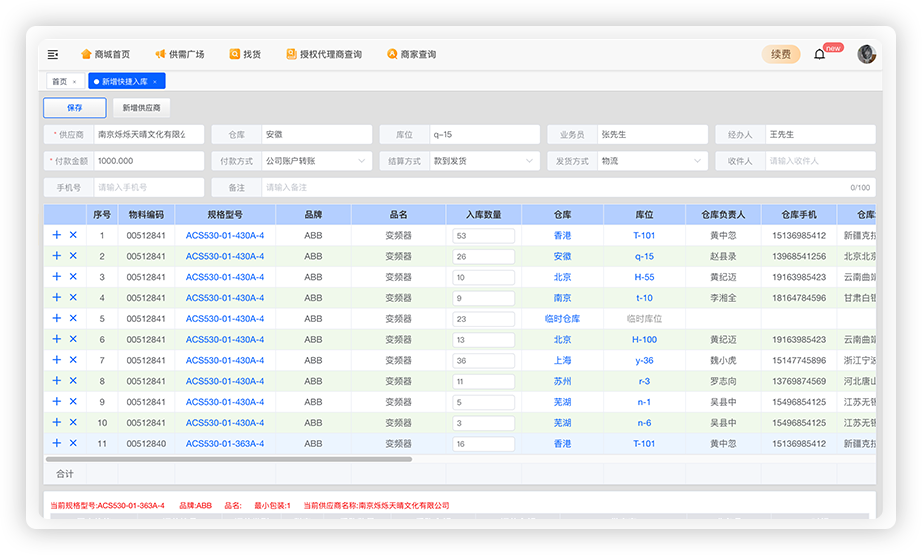The width and height of the screenshot is (922, 555).
Task: Delete row 8 with the X icon
Action: tap(73, 381)
